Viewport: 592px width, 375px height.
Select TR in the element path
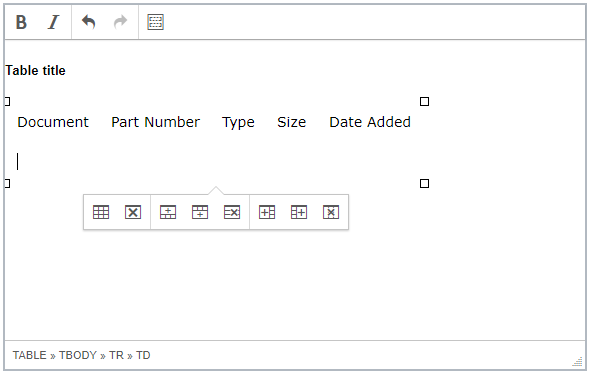[x=116, y=355]
